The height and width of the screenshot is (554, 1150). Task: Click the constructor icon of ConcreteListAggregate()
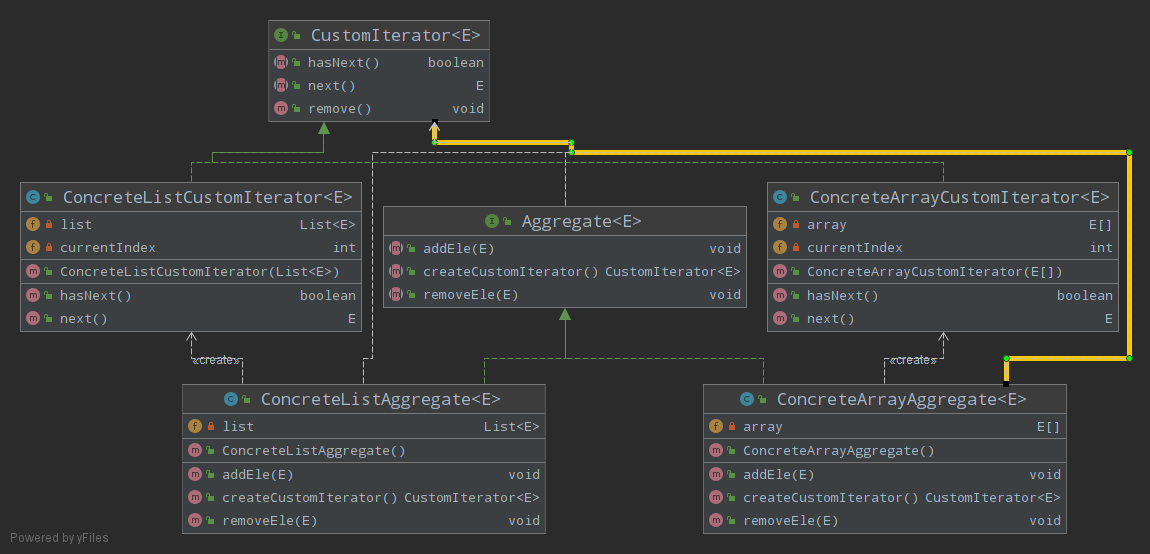pos(194,451)
